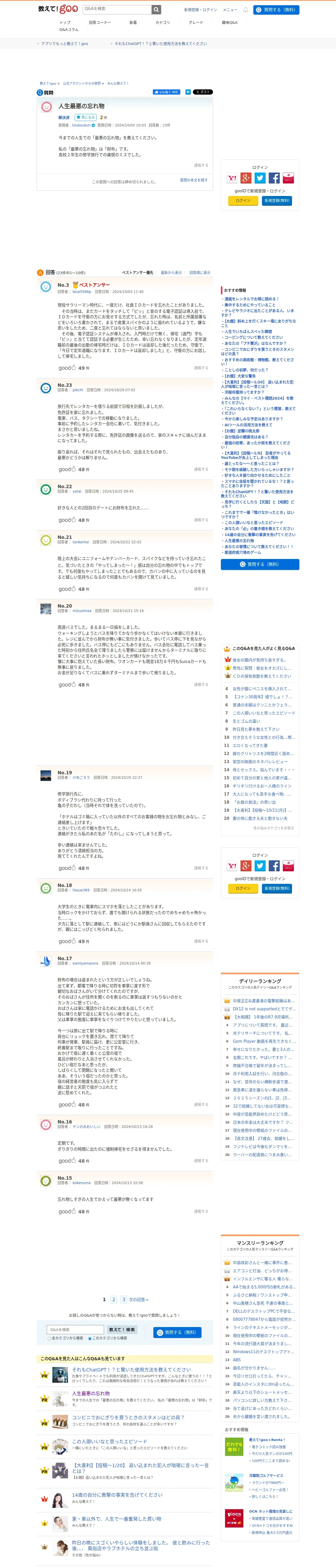This screenshot has width=336, height=1568.
Task: Open 新規登録・ログイン link in header
Action: click(201, 10)
